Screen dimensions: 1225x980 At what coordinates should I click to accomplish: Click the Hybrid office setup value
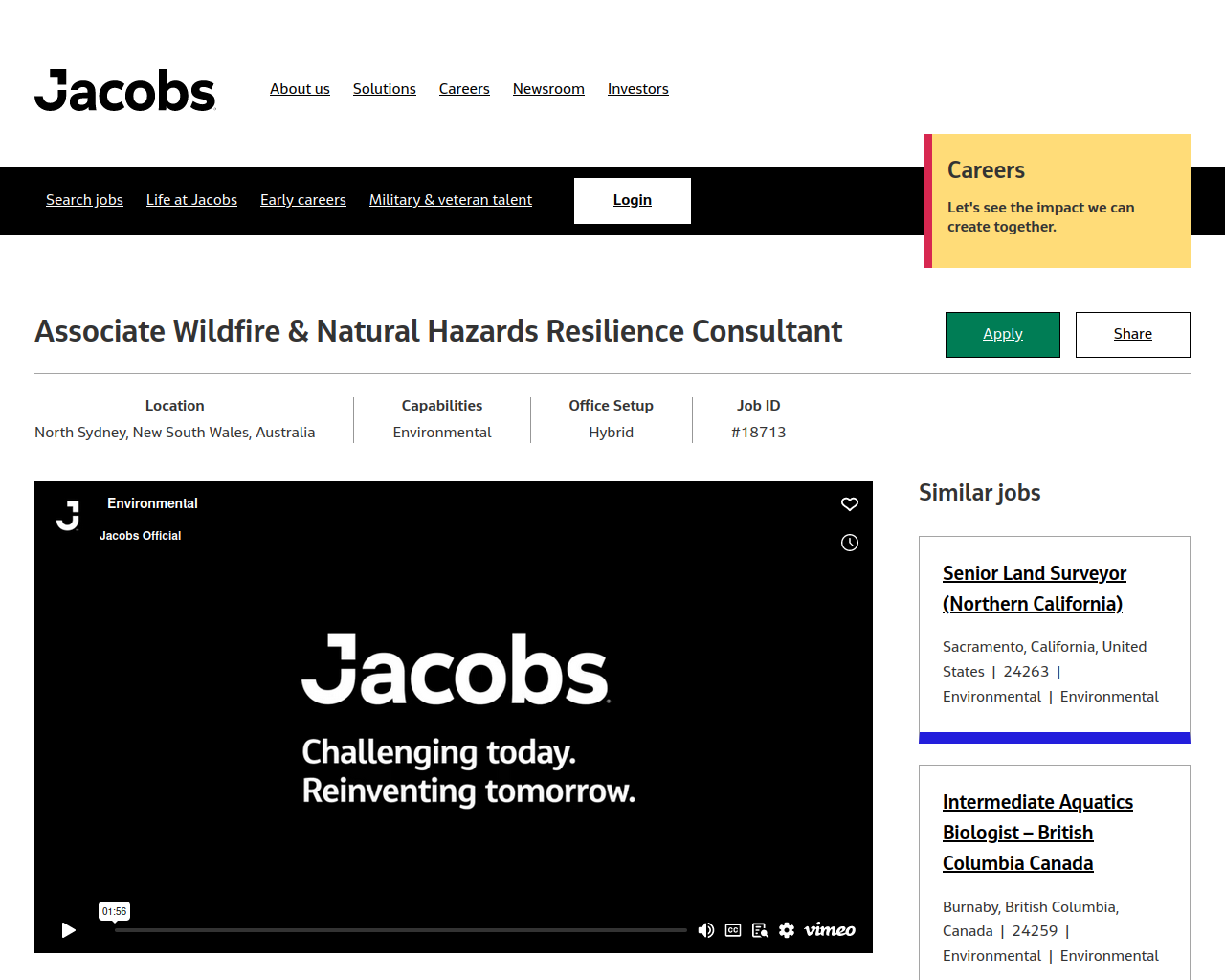612,433
